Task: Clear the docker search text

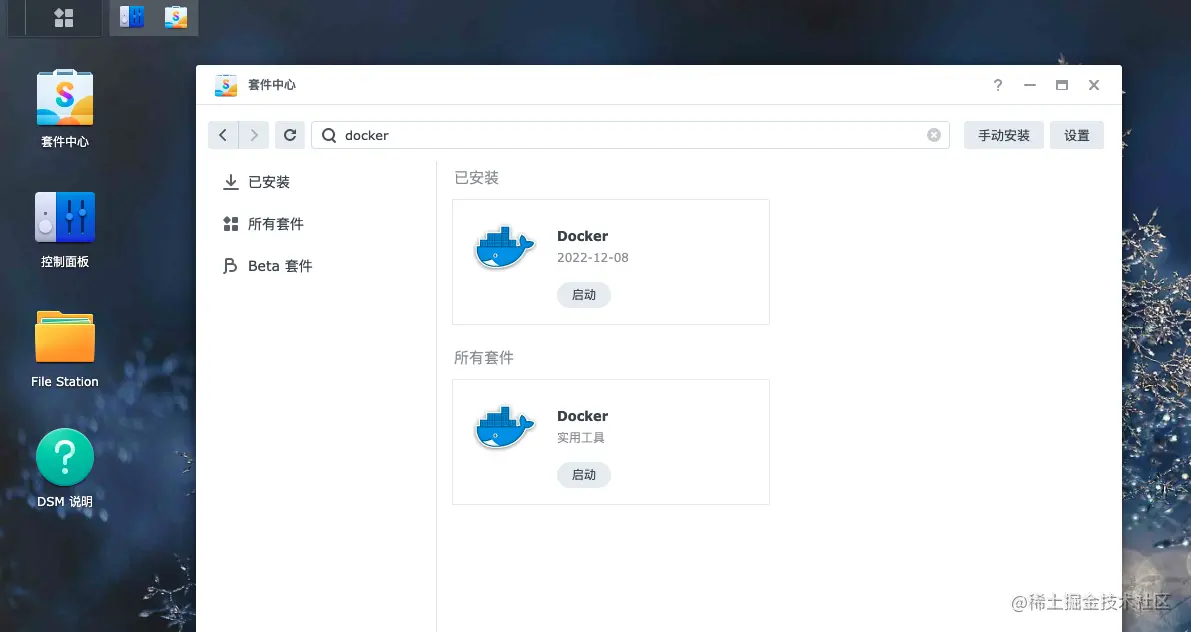Action: pyautogui.click(x=934, y=135)
